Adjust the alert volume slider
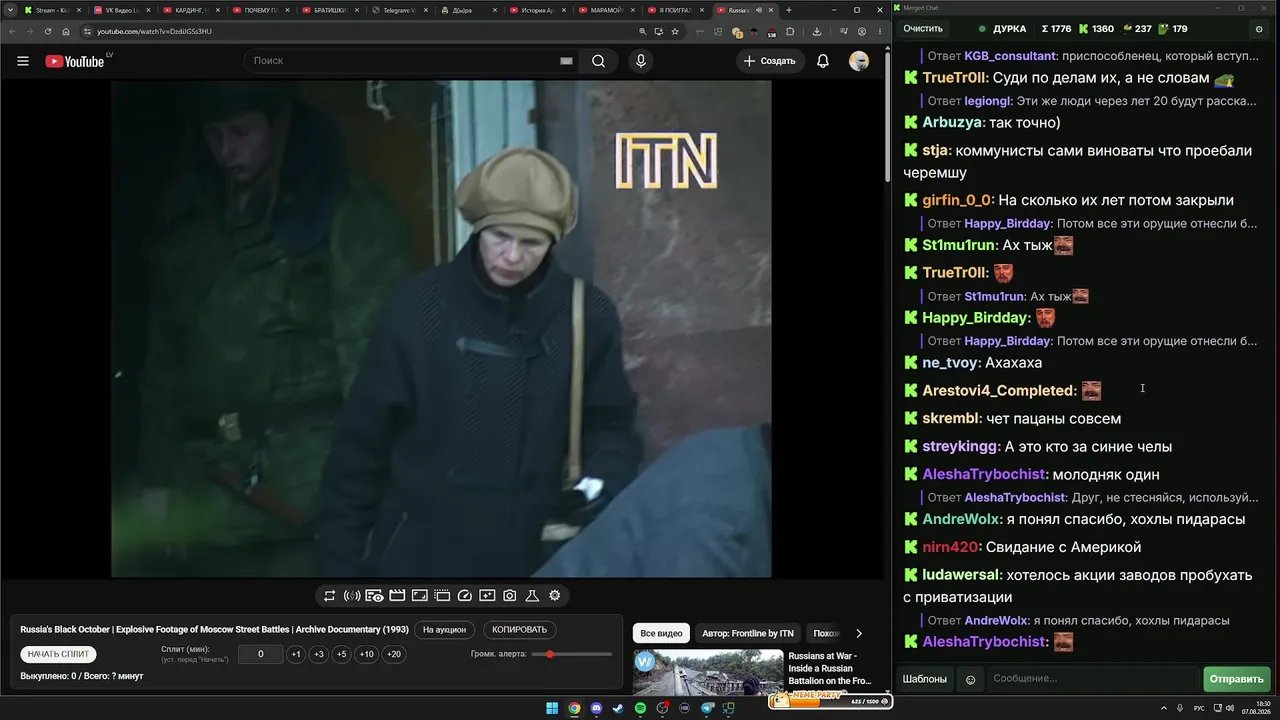The height and width of the screenshot is (720, 1280). coord(572,654)
